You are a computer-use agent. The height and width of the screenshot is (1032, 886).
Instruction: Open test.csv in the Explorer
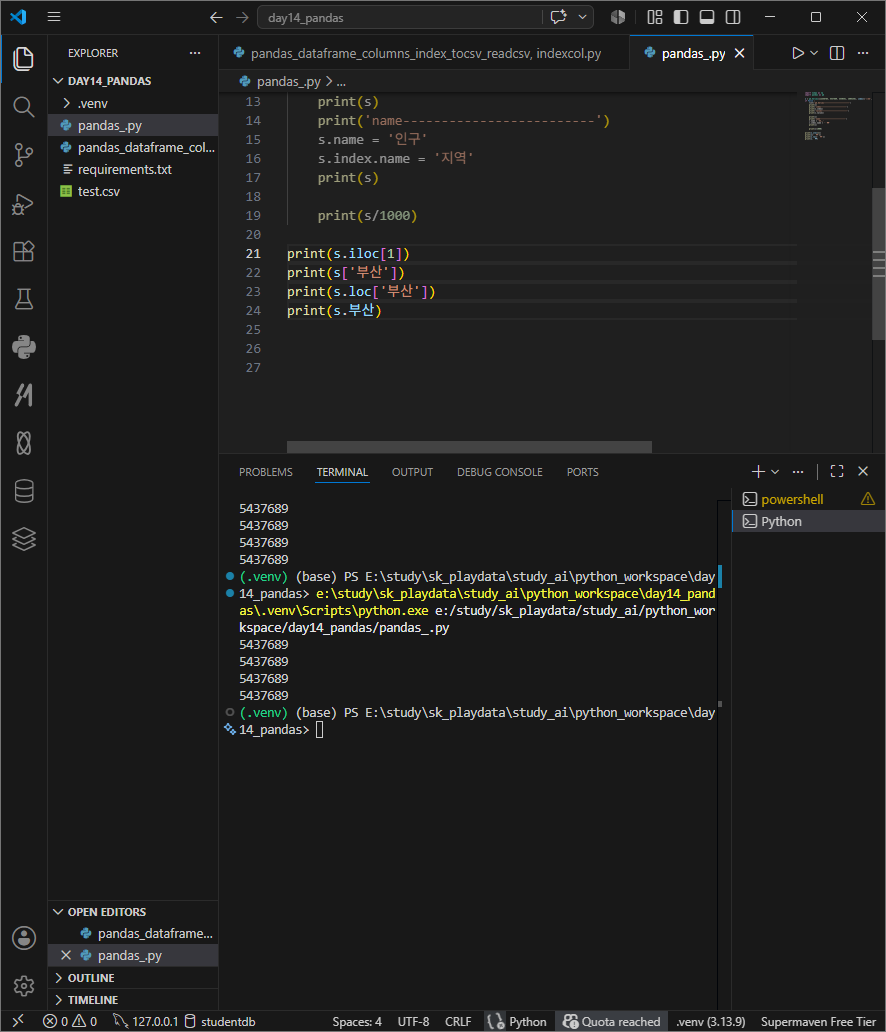click(133, 192)
